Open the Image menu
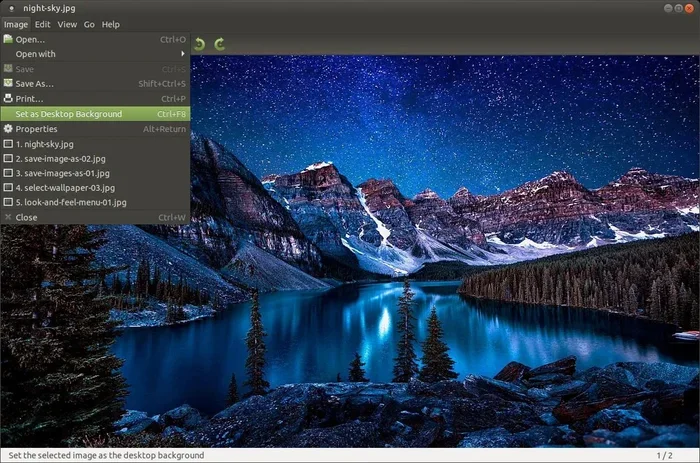The height and width of the screenshot is (463, 700). (16, 25)
